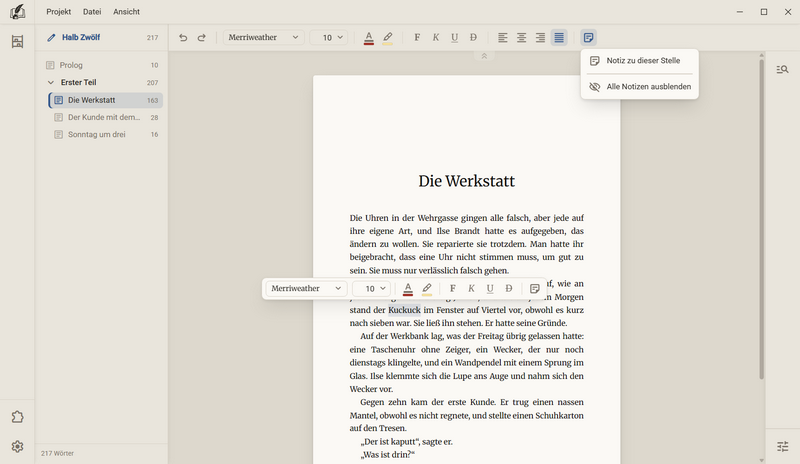Viewport: 800px width, 464px height.
Task: Toggle italic in floating toolbar
Action: point(471,288)
